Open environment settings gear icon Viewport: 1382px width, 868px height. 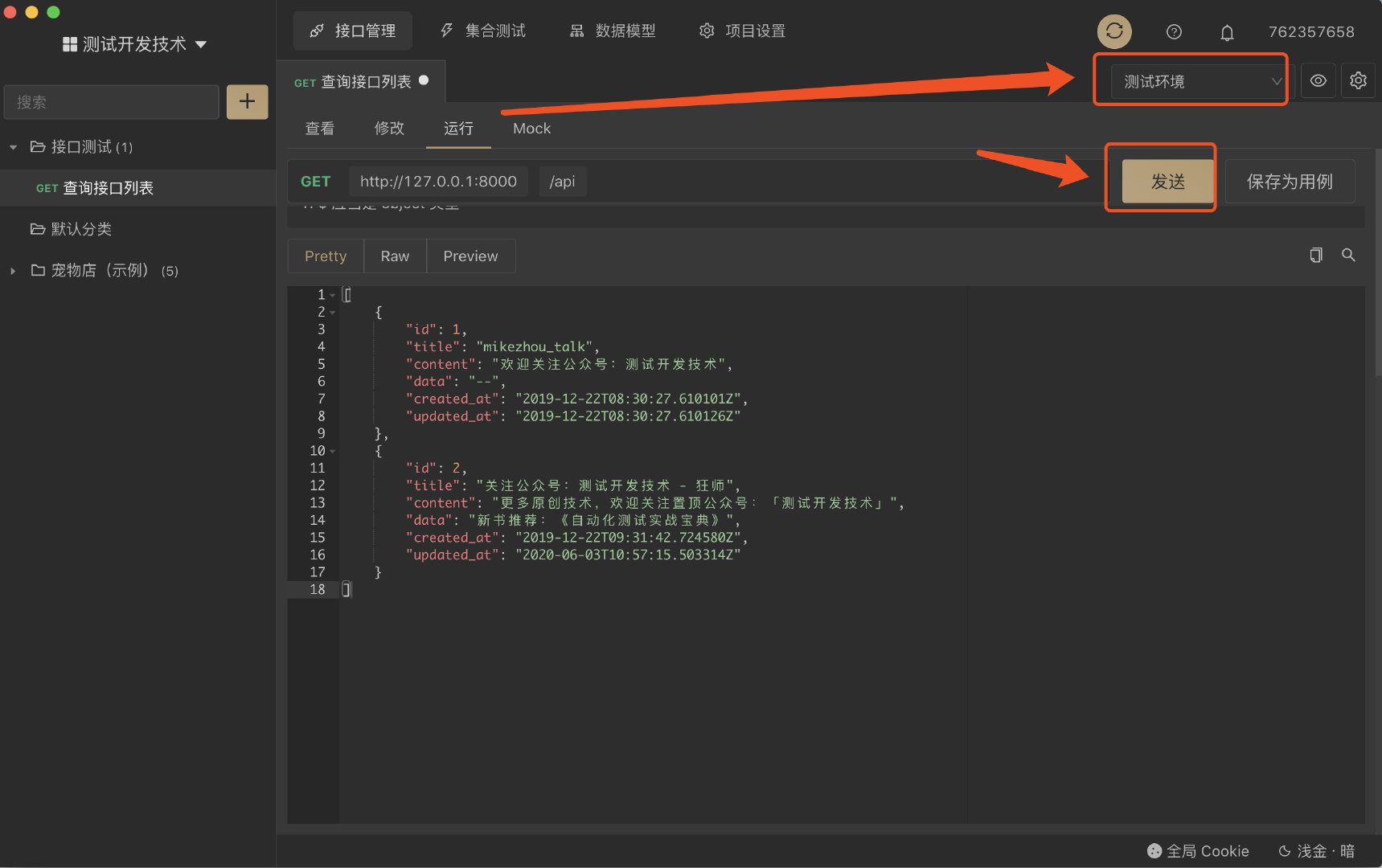(x=1359, y=80)
